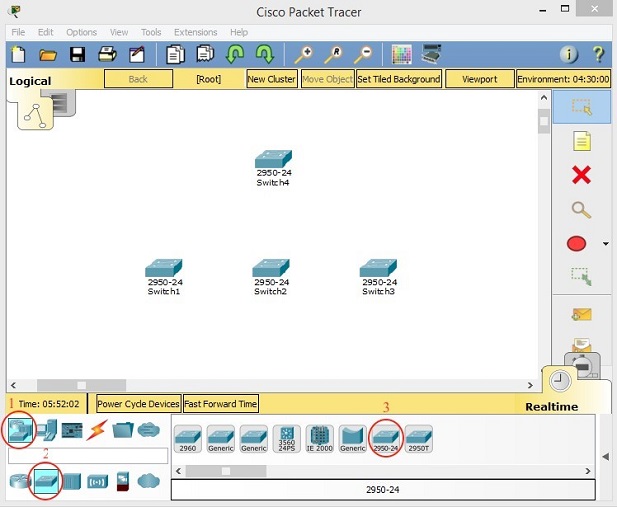Click Power Cycle Devices button
This screenshot has height=507, width=617.
[x=139, y=404]
